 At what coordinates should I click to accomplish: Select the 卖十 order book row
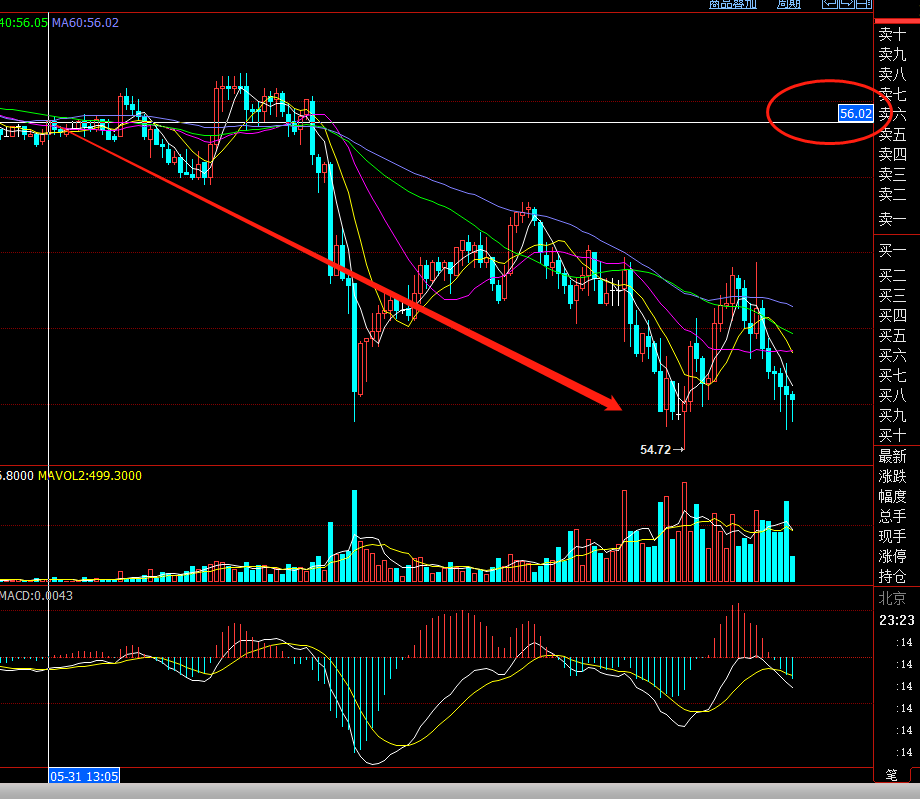click(892, 34)
